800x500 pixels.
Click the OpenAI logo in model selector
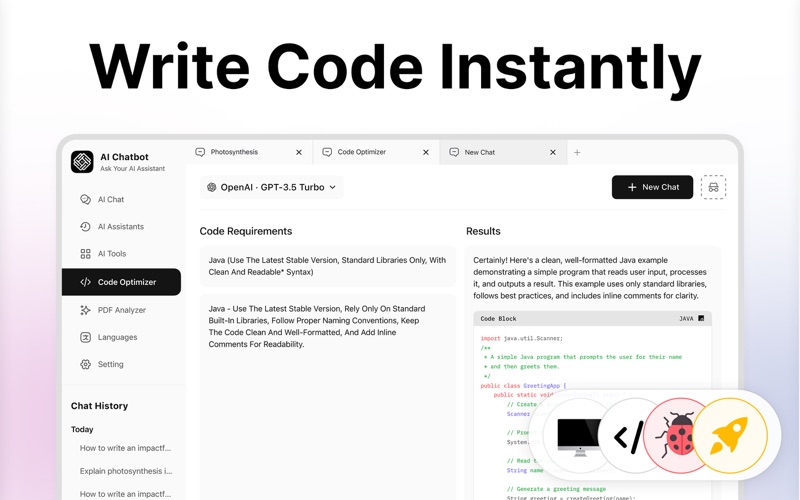pyautogui.click(x=211, y=187)
